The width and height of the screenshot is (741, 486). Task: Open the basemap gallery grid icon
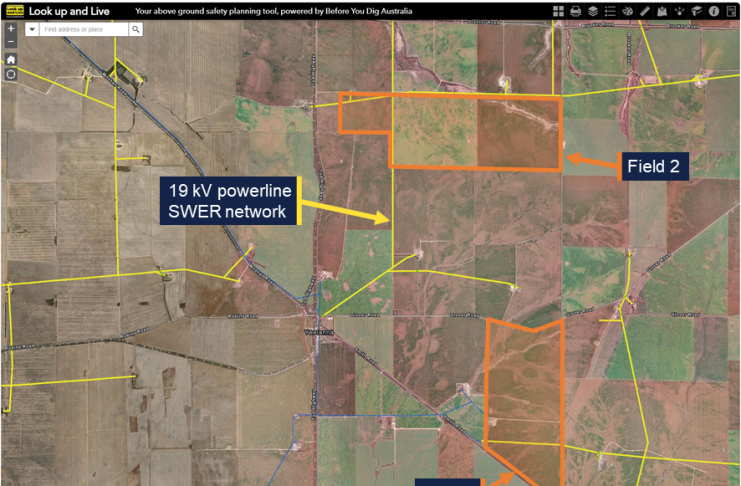(558, 11)
